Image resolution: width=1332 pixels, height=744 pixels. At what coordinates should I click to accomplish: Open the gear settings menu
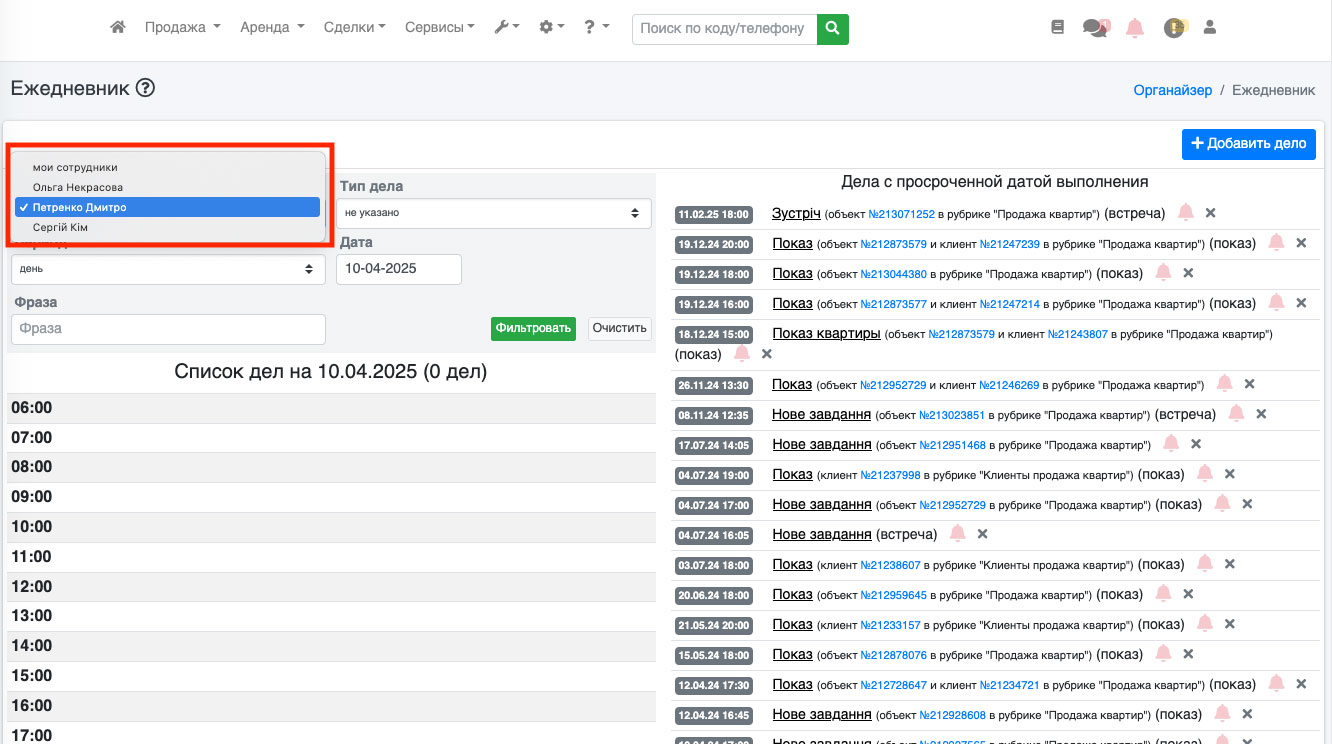coord(552,28)
